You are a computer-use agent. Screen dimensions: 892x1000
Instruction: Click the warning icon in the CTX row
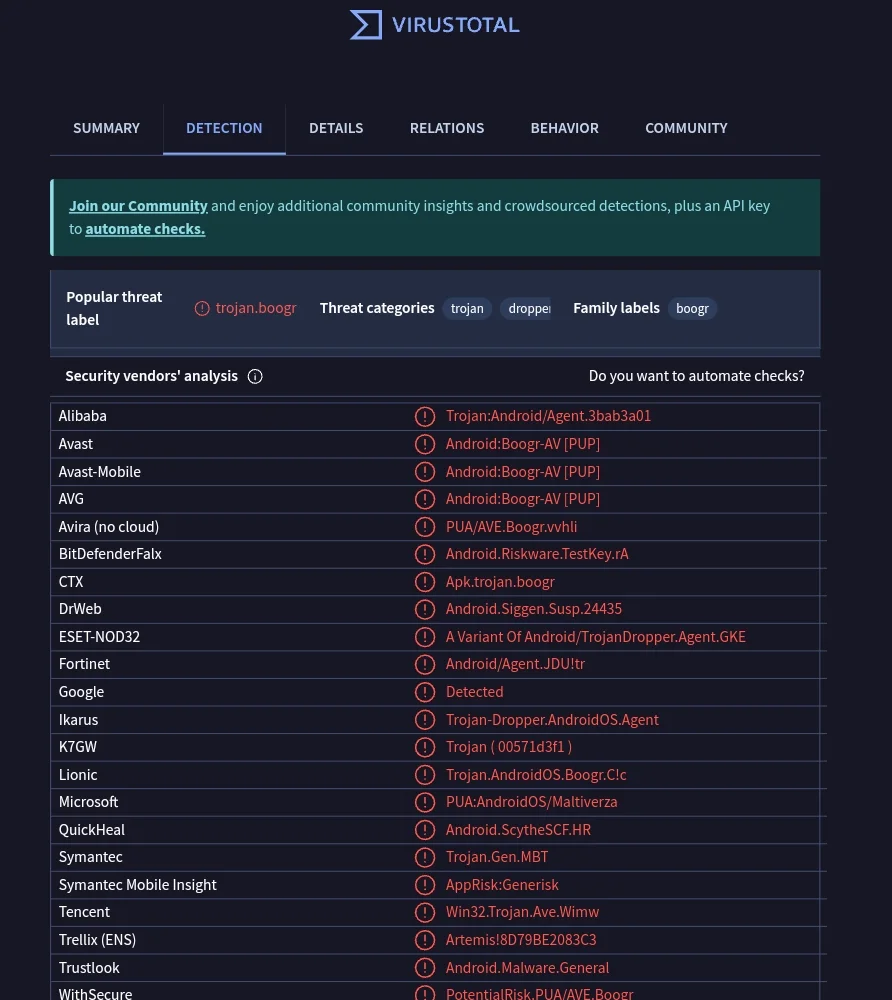[425, 582]
